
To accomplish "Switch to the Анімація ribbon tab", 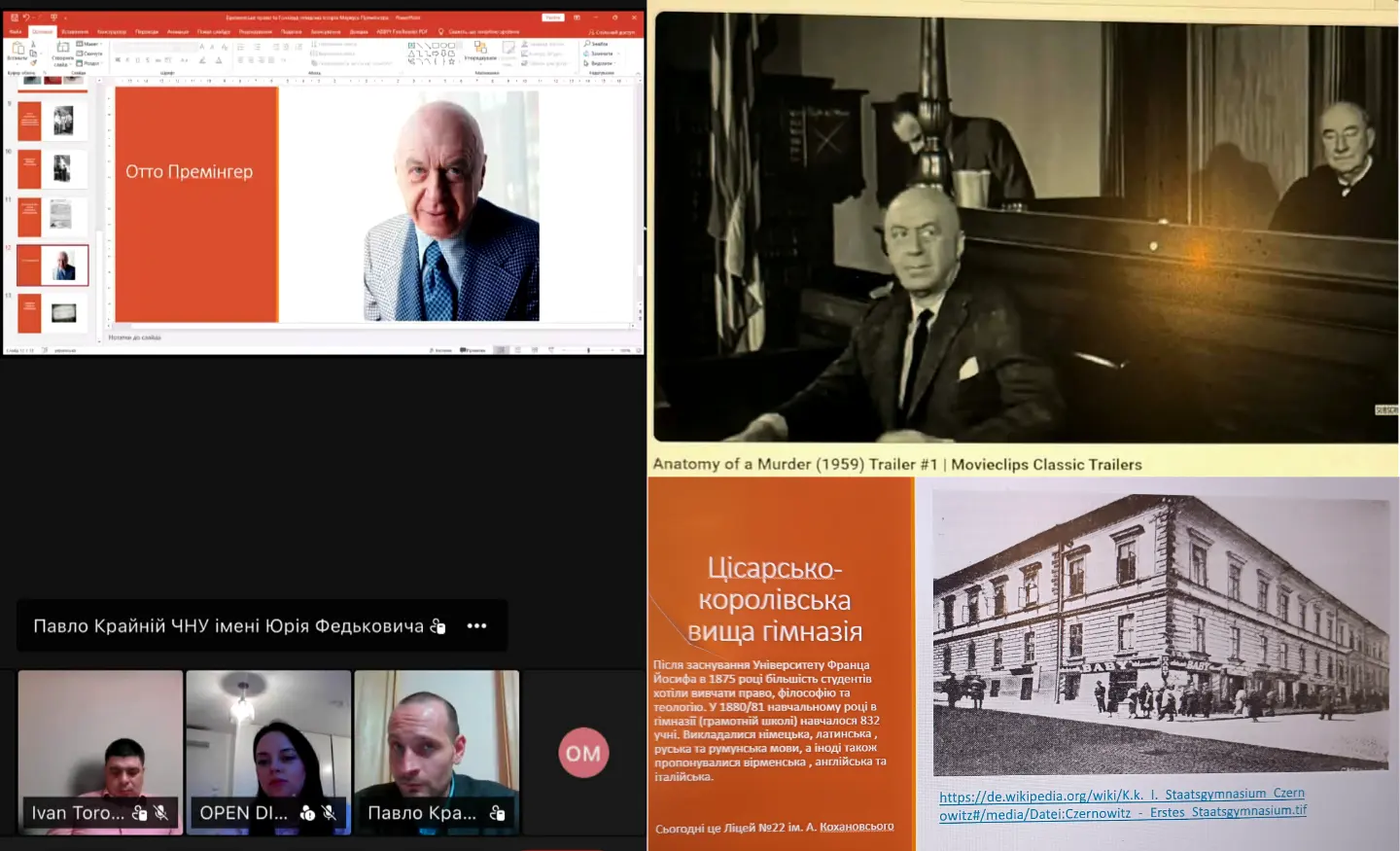I will click(x=178, y=31).
